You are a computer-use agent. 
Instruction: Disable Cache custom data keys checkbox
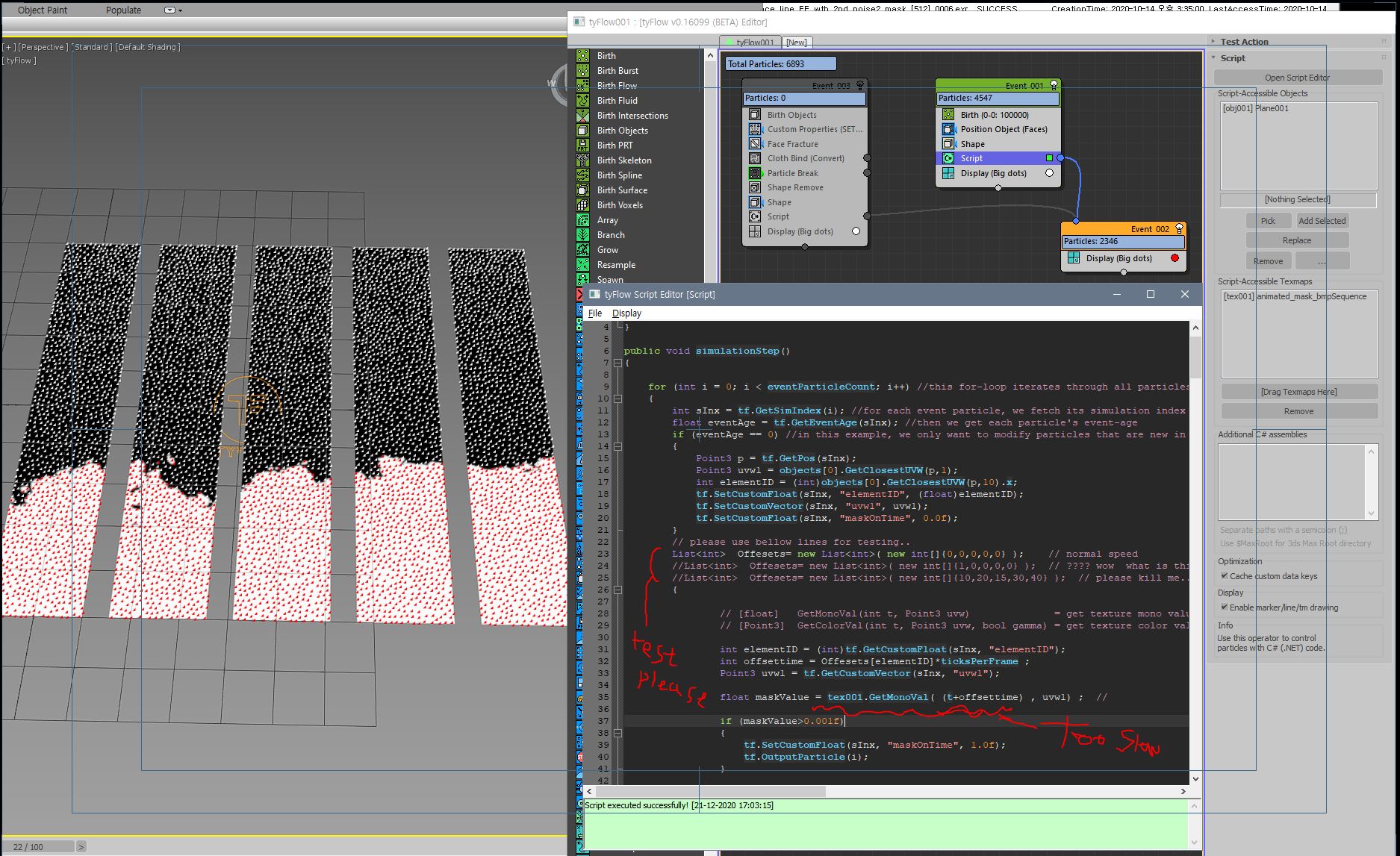click(x=1225, y=576)
